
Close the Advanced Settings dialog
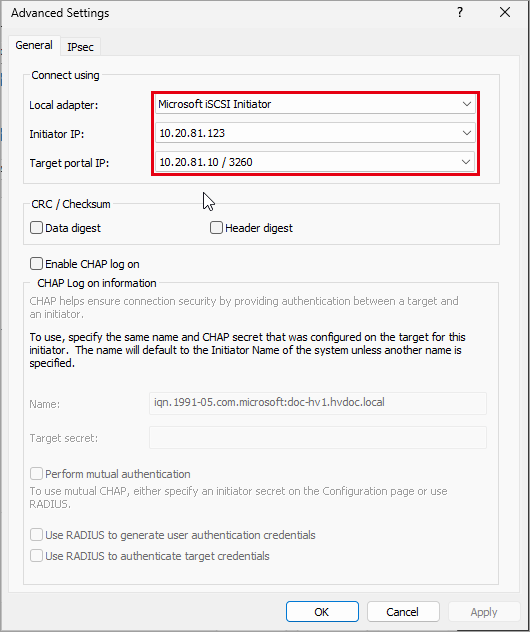(x=505, y=12)
